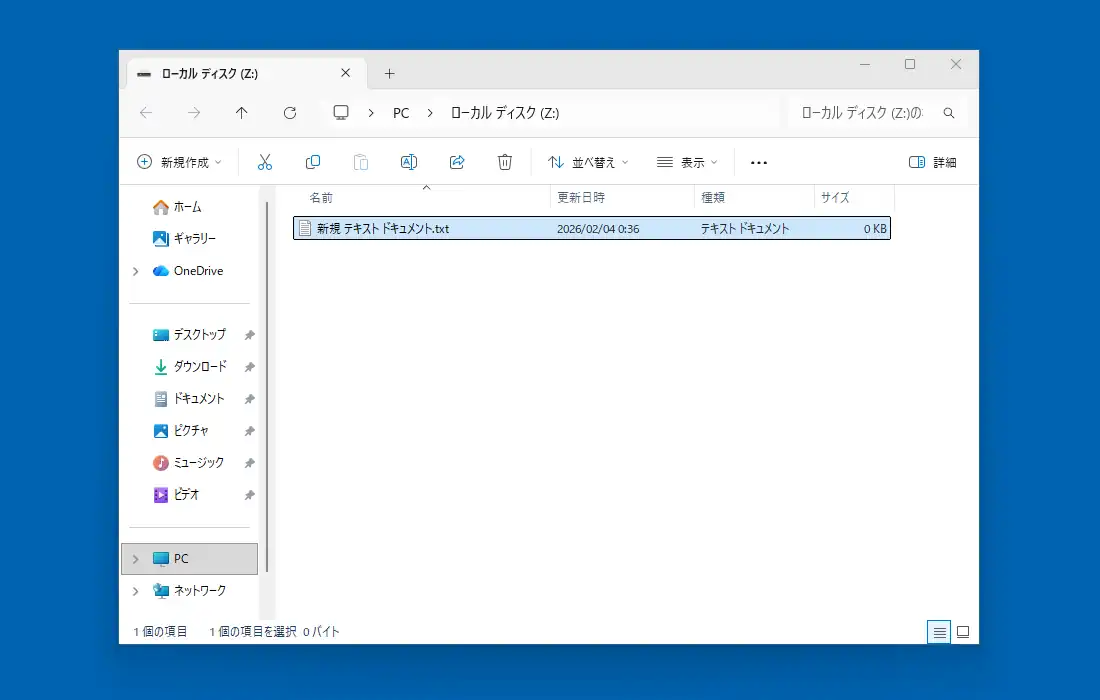The height and width of the screenshot is (700, 1100).
Task: Switch to details list view layout
Action: click(938, 632)
